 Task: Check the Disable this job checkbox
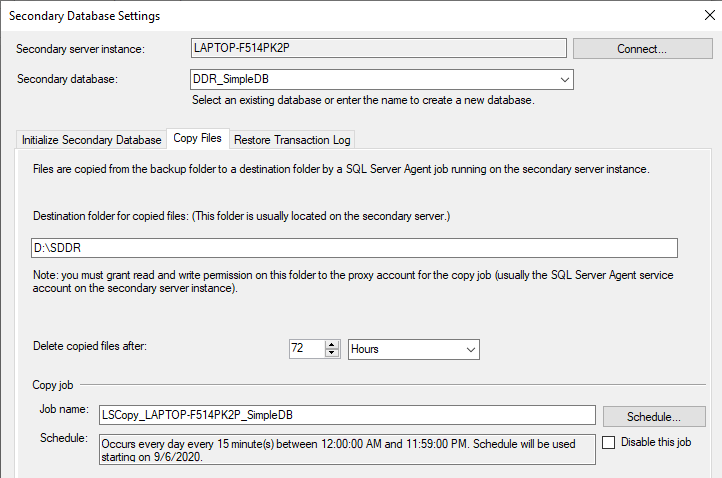click(x=609, y=442)
